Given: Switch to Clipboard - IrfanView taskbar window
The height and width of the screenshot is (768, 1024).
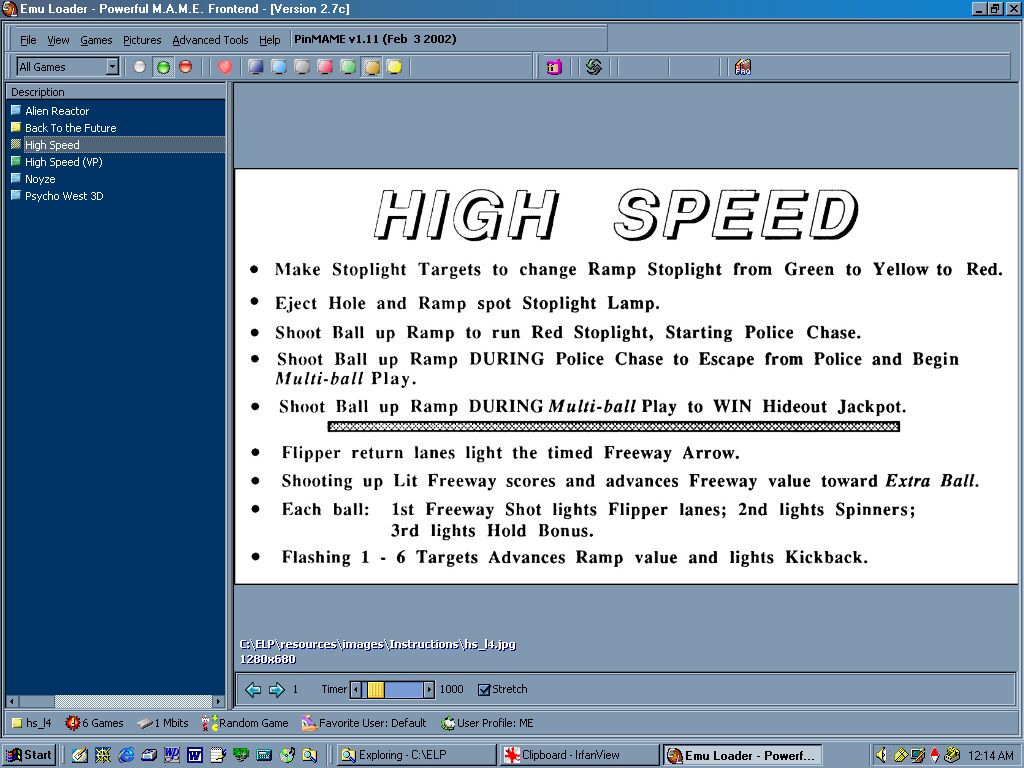Looking at the screenshot, I should coord(579,756).
